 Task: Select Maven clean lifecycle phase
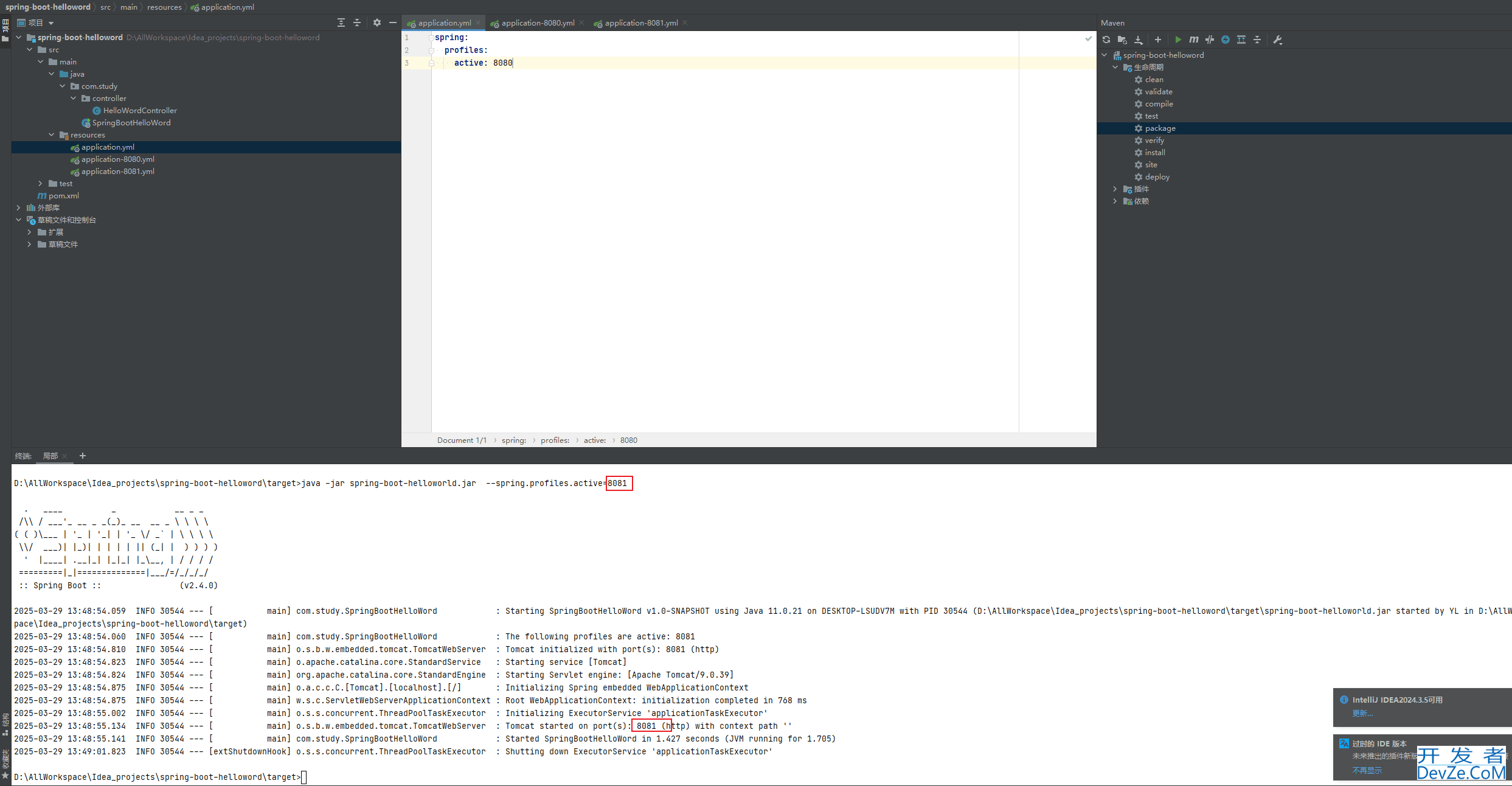coord(1148,79)
